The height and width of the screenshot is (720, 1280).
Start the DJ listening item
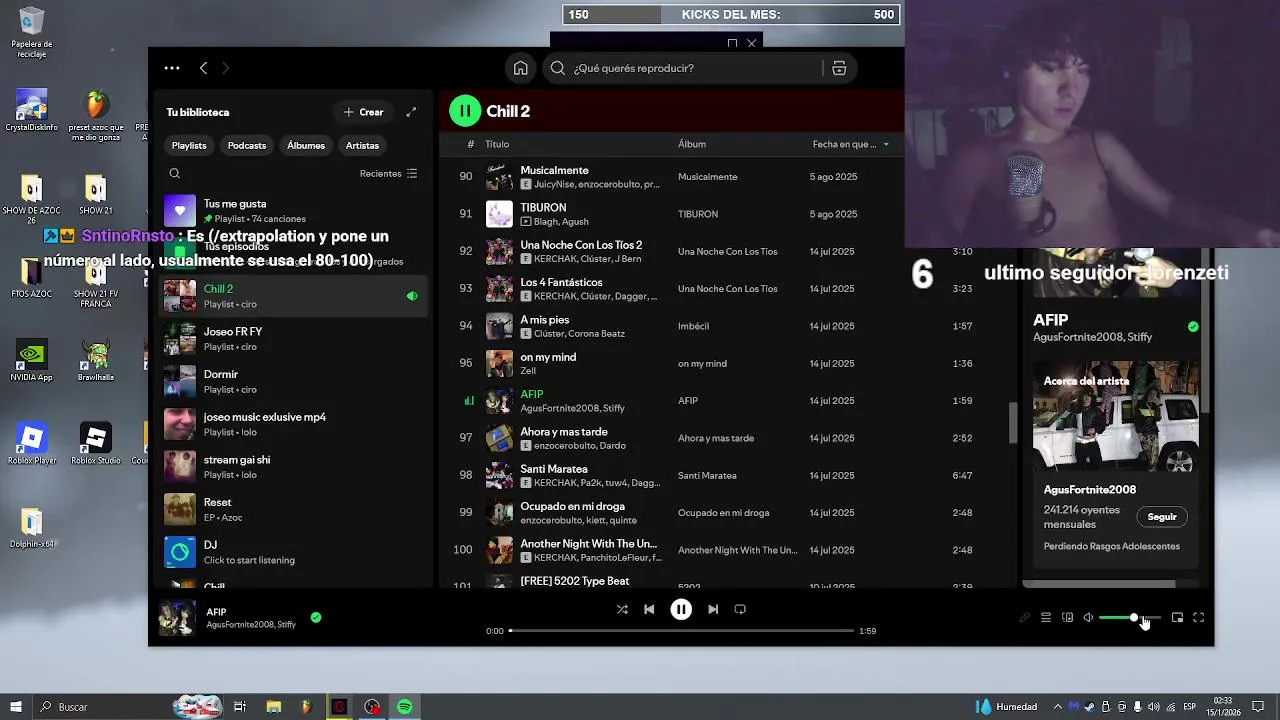click(293, 552)
